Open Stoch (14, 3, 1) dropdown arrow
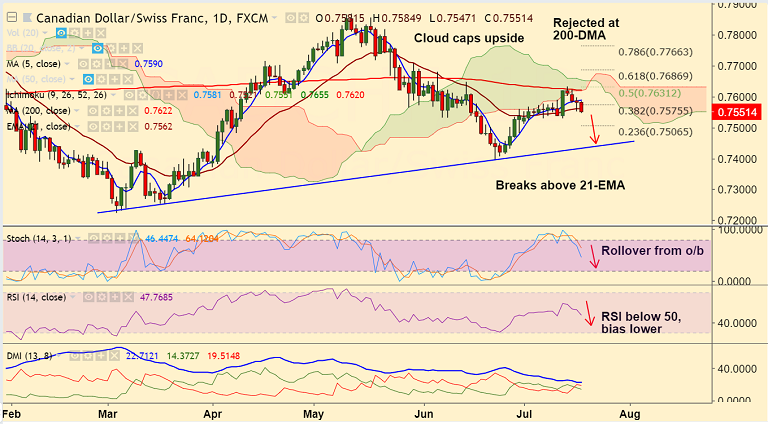This screenshot has width=768, height=424. (x=78, y=238)
